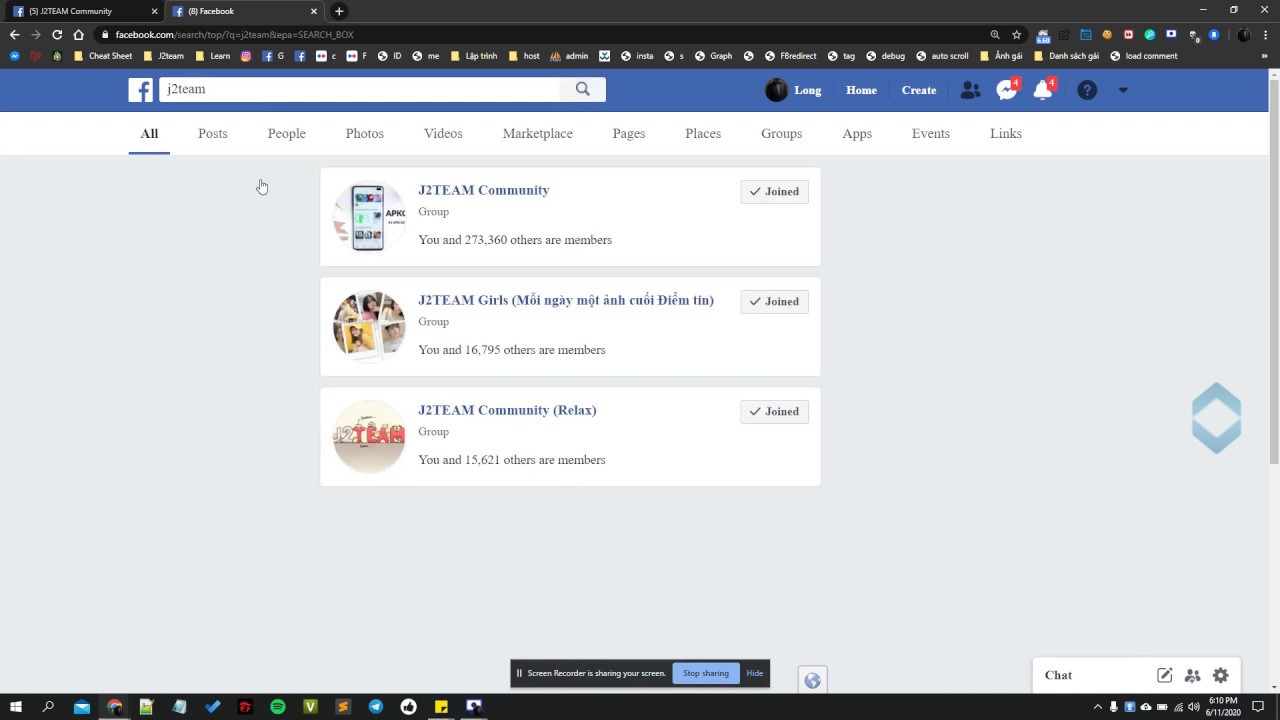
Task: Switch to the Photos tab
Action: [x=365, y=133]
